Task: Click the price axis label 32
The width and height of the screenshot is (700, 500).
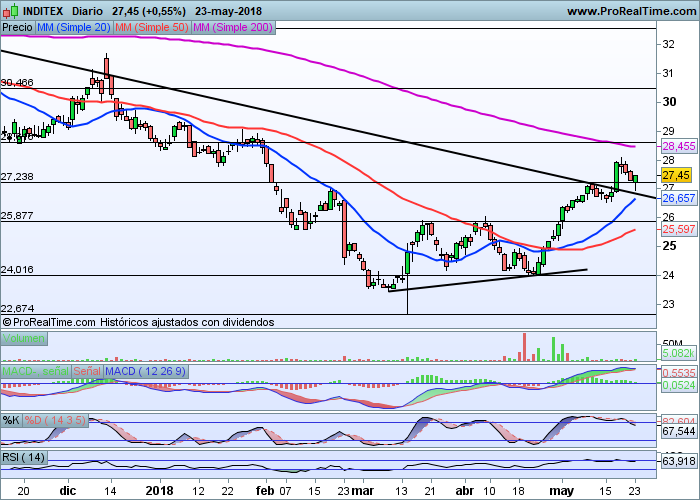Action: (668, 44)
